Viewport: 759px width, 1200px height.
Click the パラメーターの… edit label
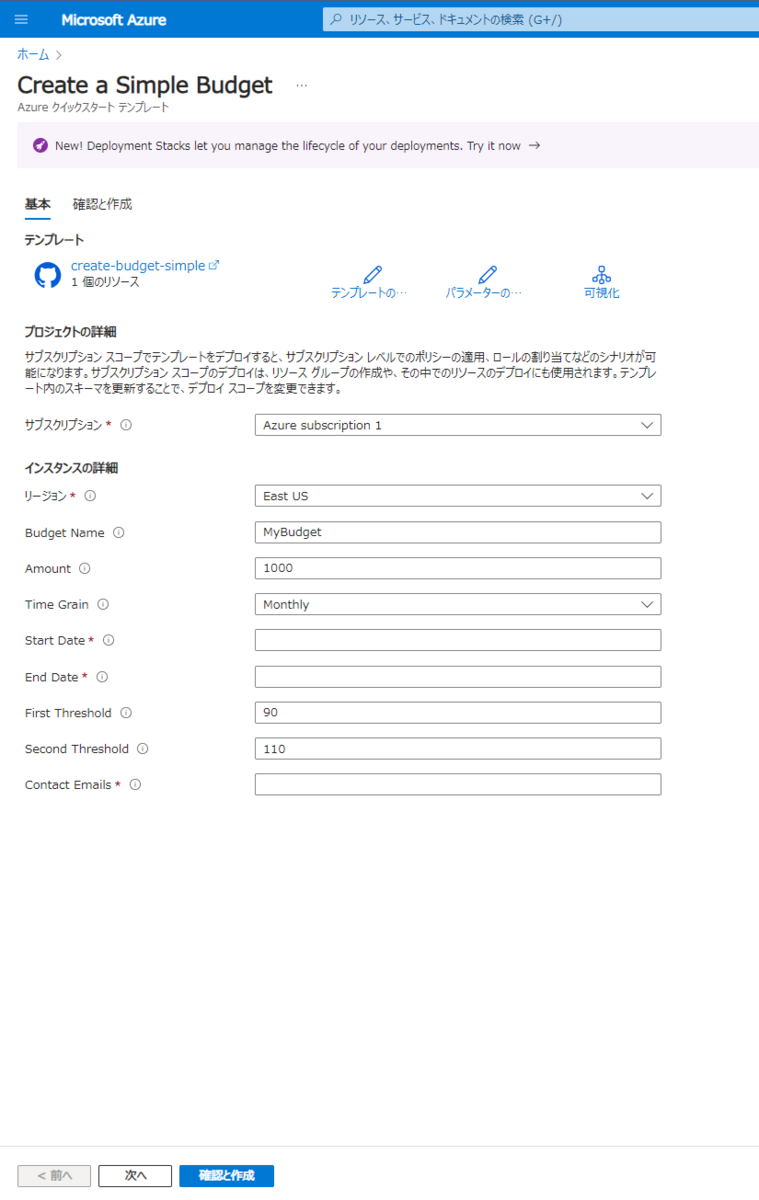[x=484, y=293]
